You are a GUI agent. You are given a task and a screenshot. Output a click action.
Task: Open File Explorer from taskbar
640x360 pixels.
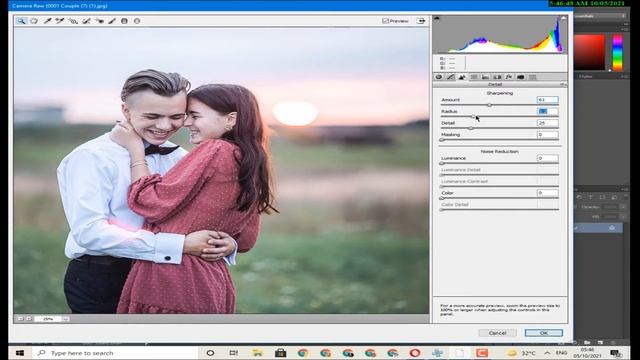(x=257, y=353)
